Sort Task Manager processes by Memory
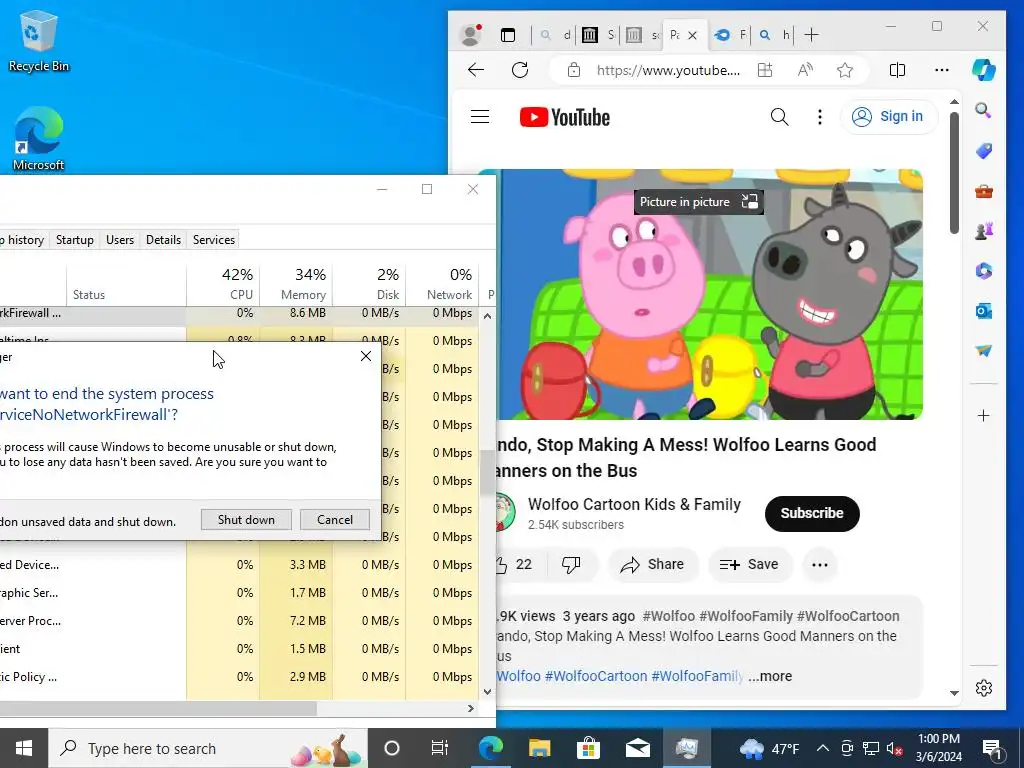Viewport: 1024px width, 768px height. (x=296, y=284)
